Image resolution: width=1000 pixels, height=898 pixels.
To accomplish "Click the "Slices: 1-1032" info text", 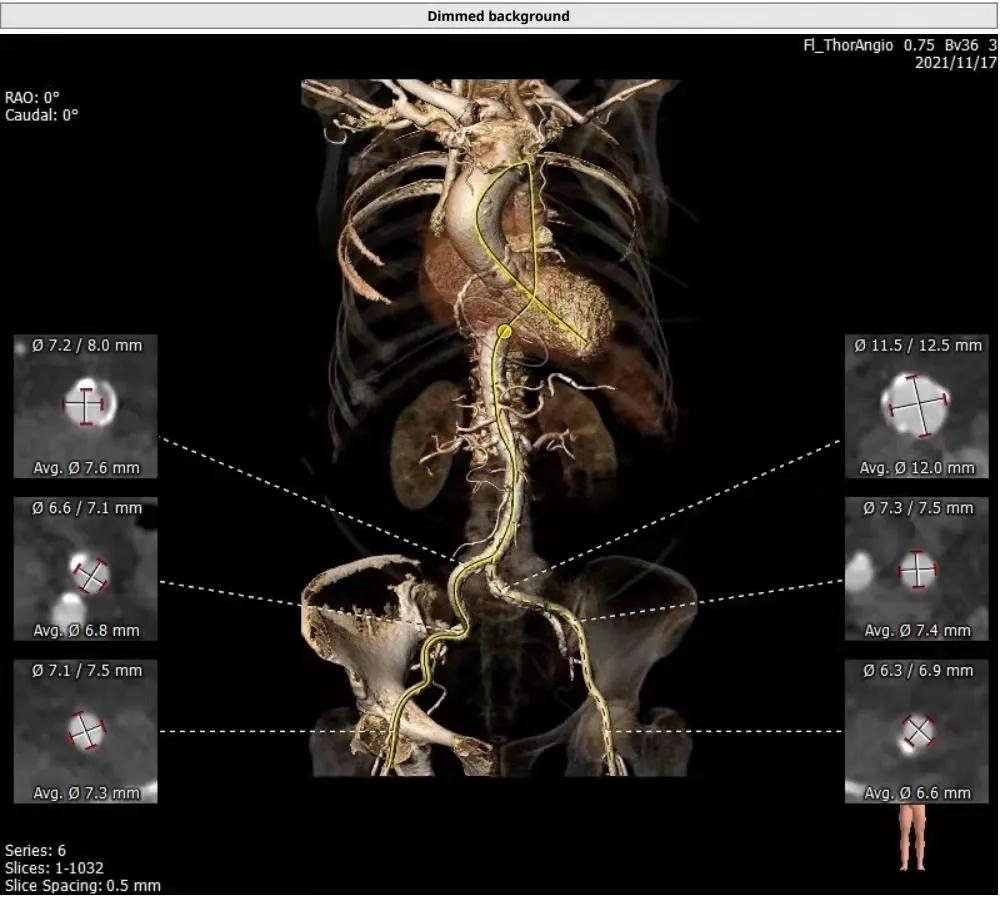I will (x=54, y=868).
